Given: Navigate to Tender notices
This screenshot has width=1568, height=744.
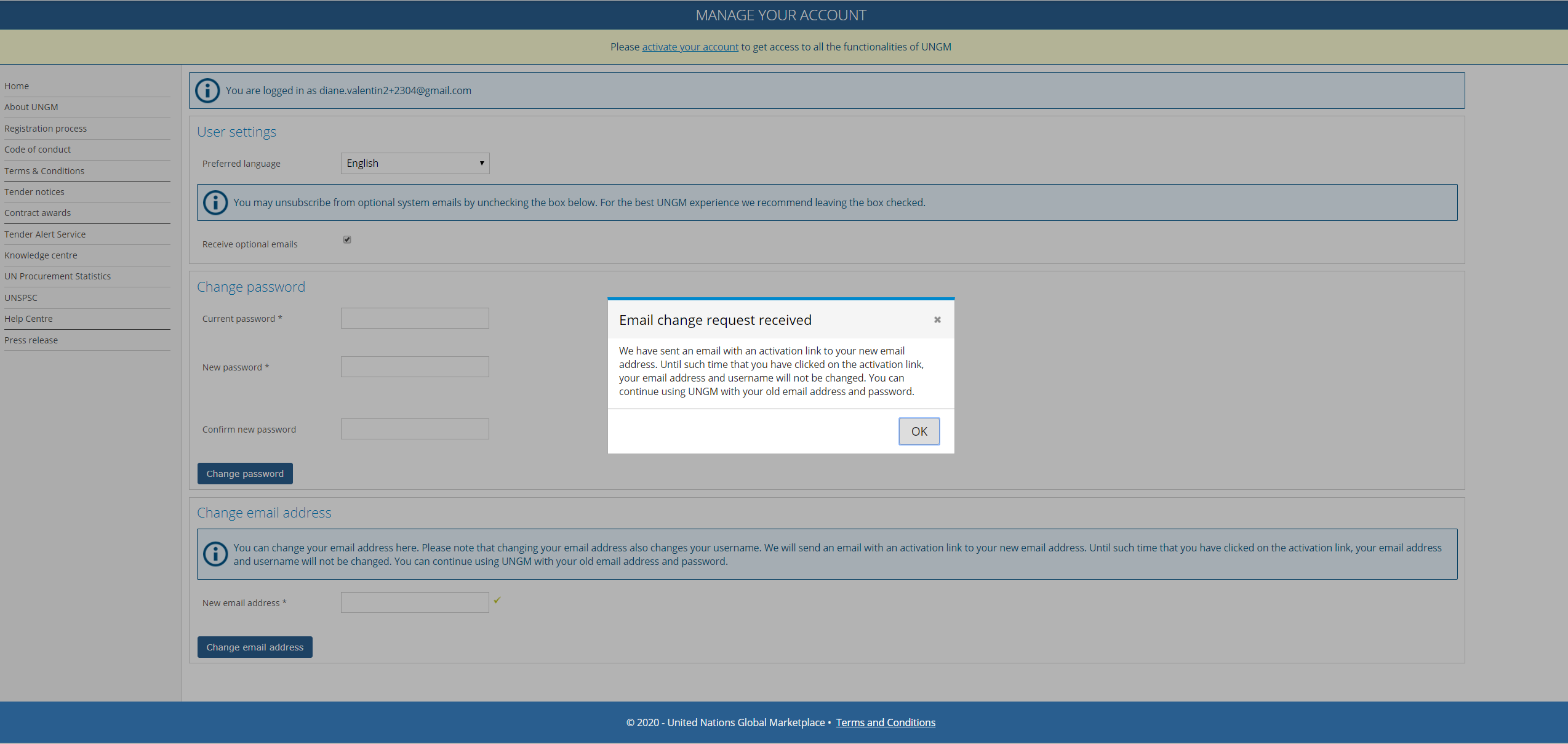Looking at the screenshot, I should pos(34,192).
